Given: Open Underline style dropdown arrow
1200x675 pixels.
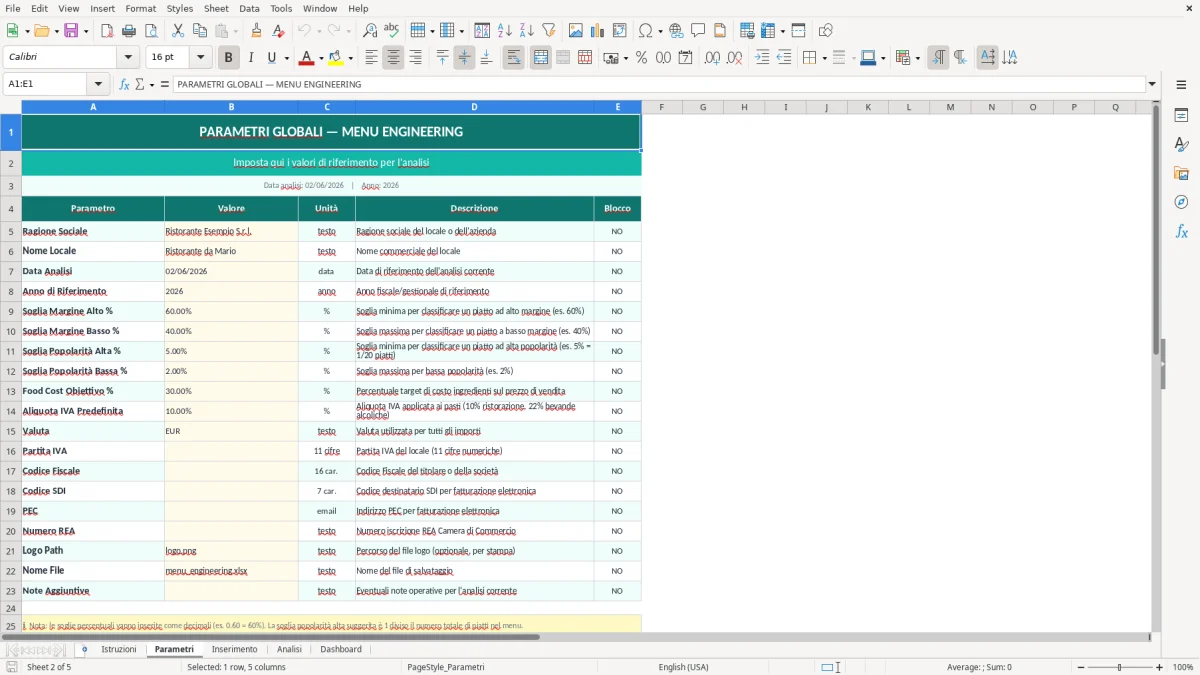Looking at the screenshot, I should tap(285, 58).
